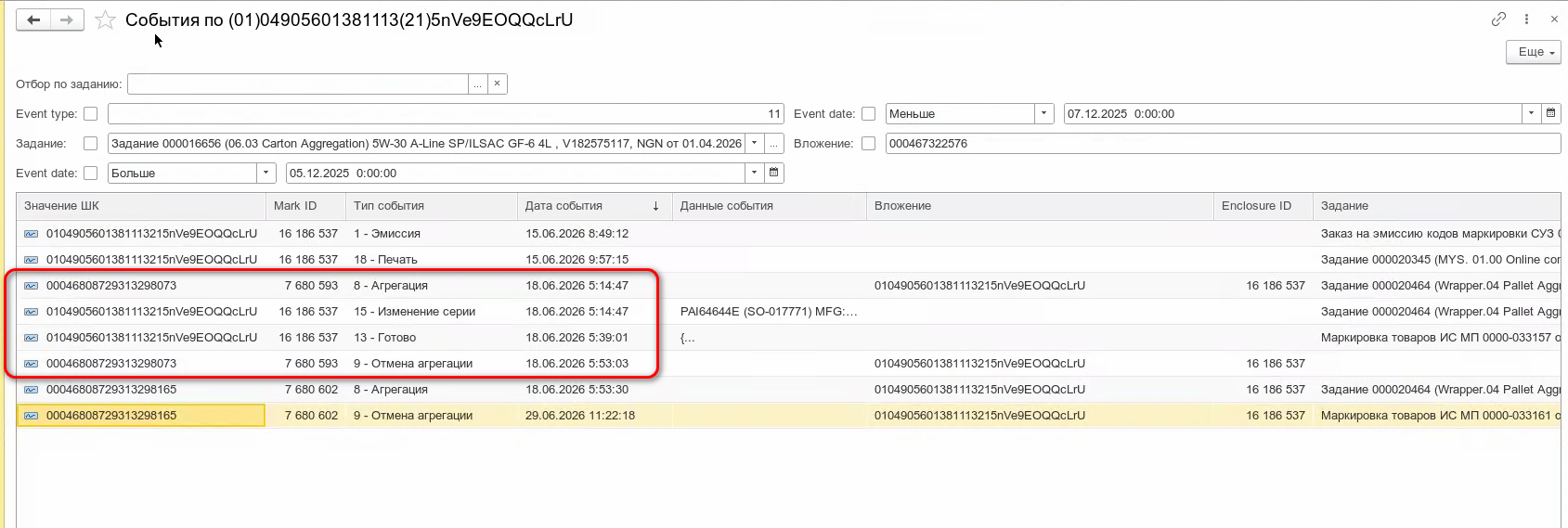Click the row icon of the 13 - Готово event

(x=32, y=338)
